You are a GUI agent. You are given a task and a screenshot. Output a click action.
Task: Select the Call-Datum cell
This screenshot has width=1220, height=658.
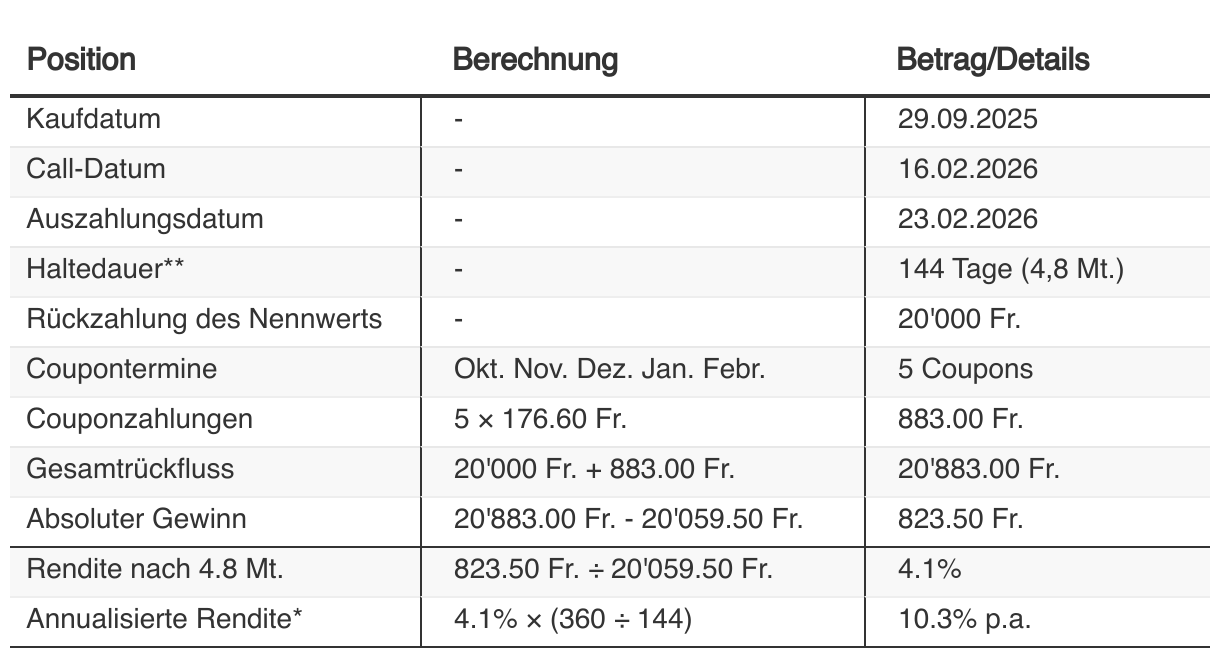(x=96, y=169)
